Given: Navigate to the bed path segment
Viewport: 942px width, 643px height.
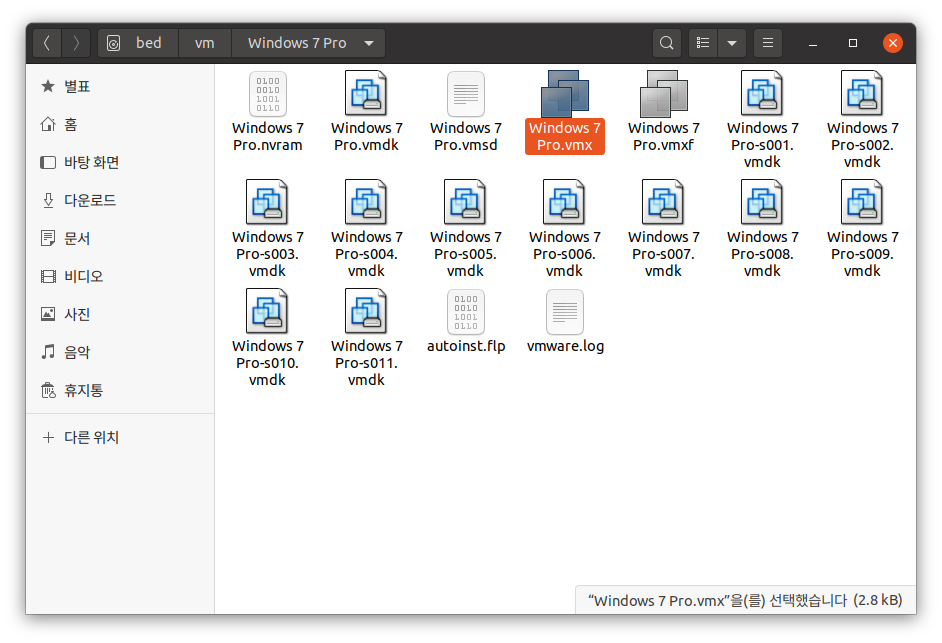Looking at the screenshot, I should [138, 43].
